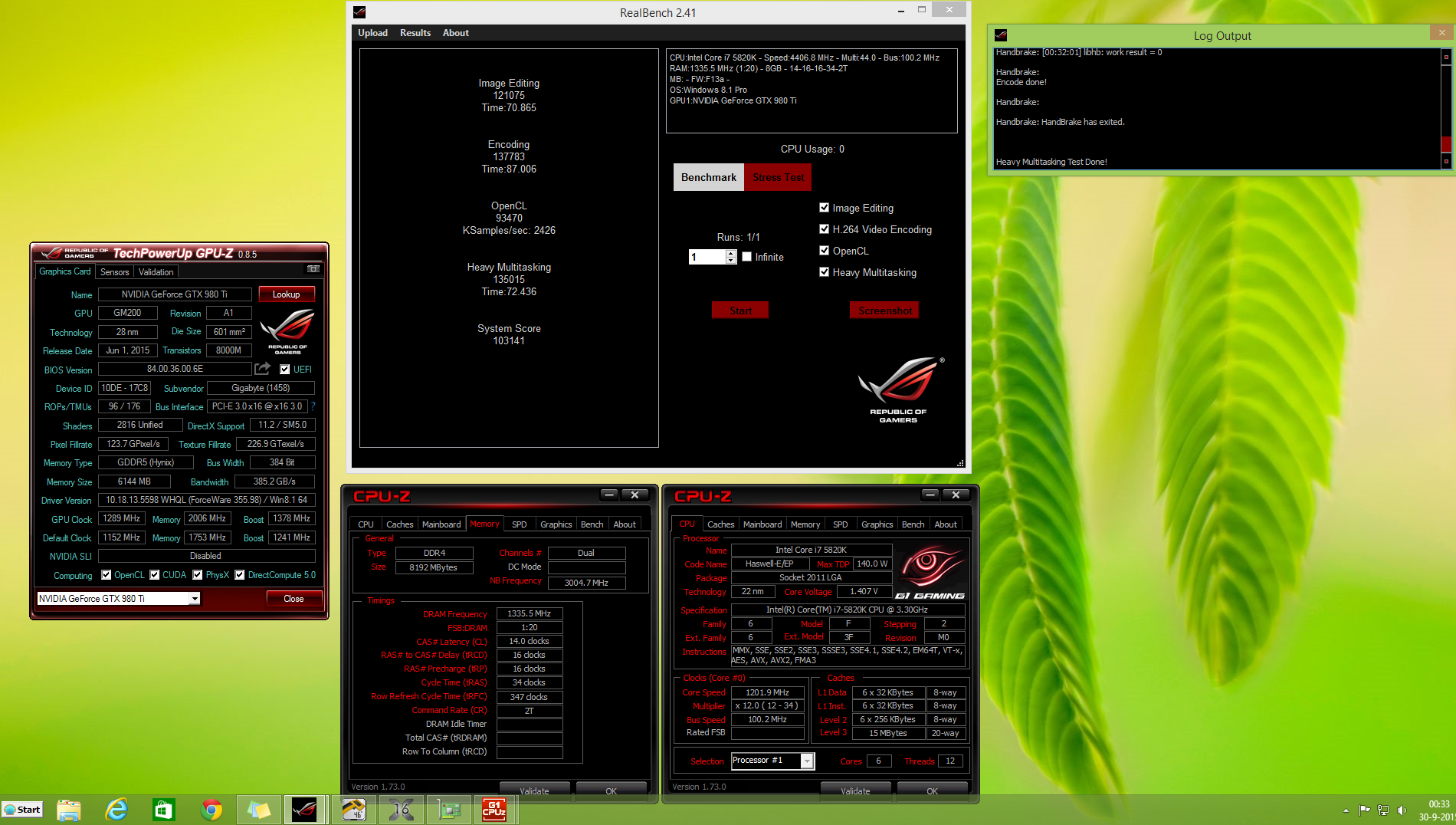This screenshot has width=1456, height=825.
Task: Open the Upload menu in RealBench
Action: click(x=372, y=33)
